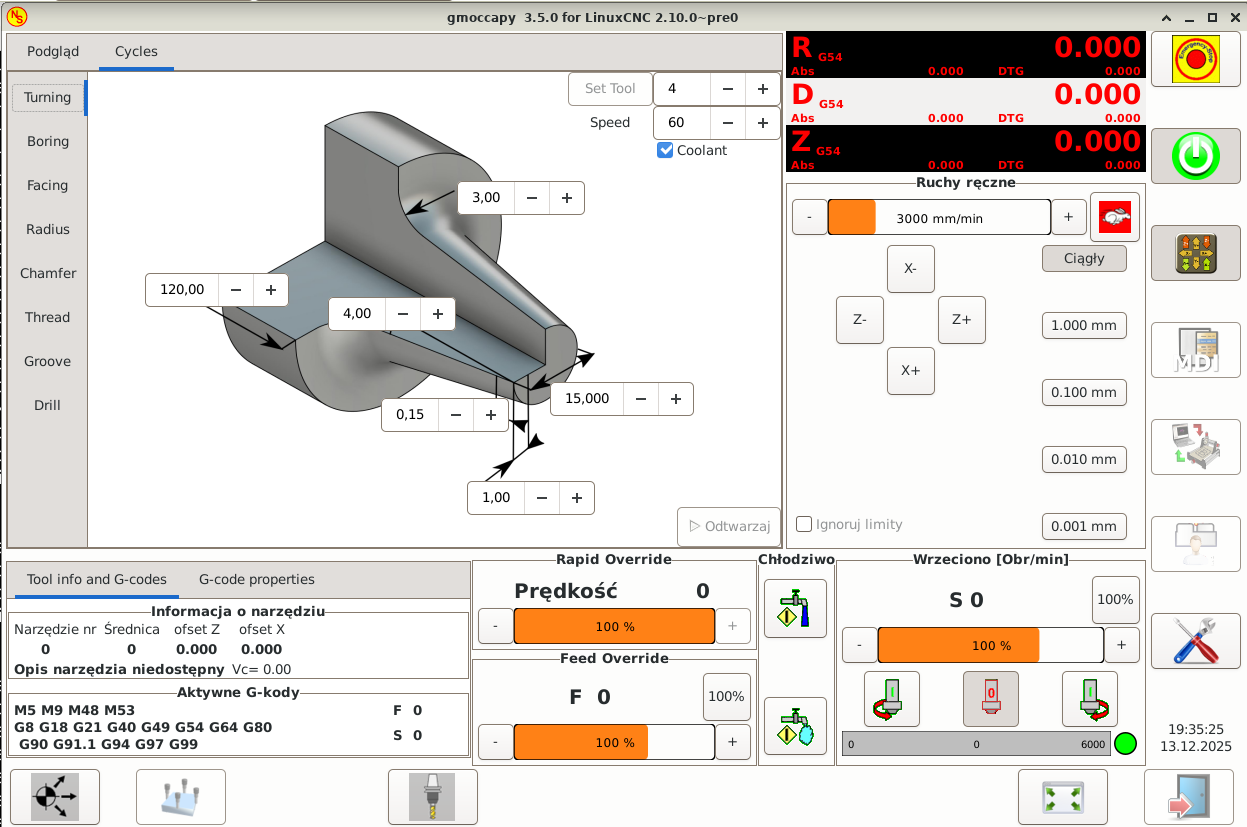Choose the Drill cycle
The width and height of the screenshot is (1247, 827).
pos(48,406)
